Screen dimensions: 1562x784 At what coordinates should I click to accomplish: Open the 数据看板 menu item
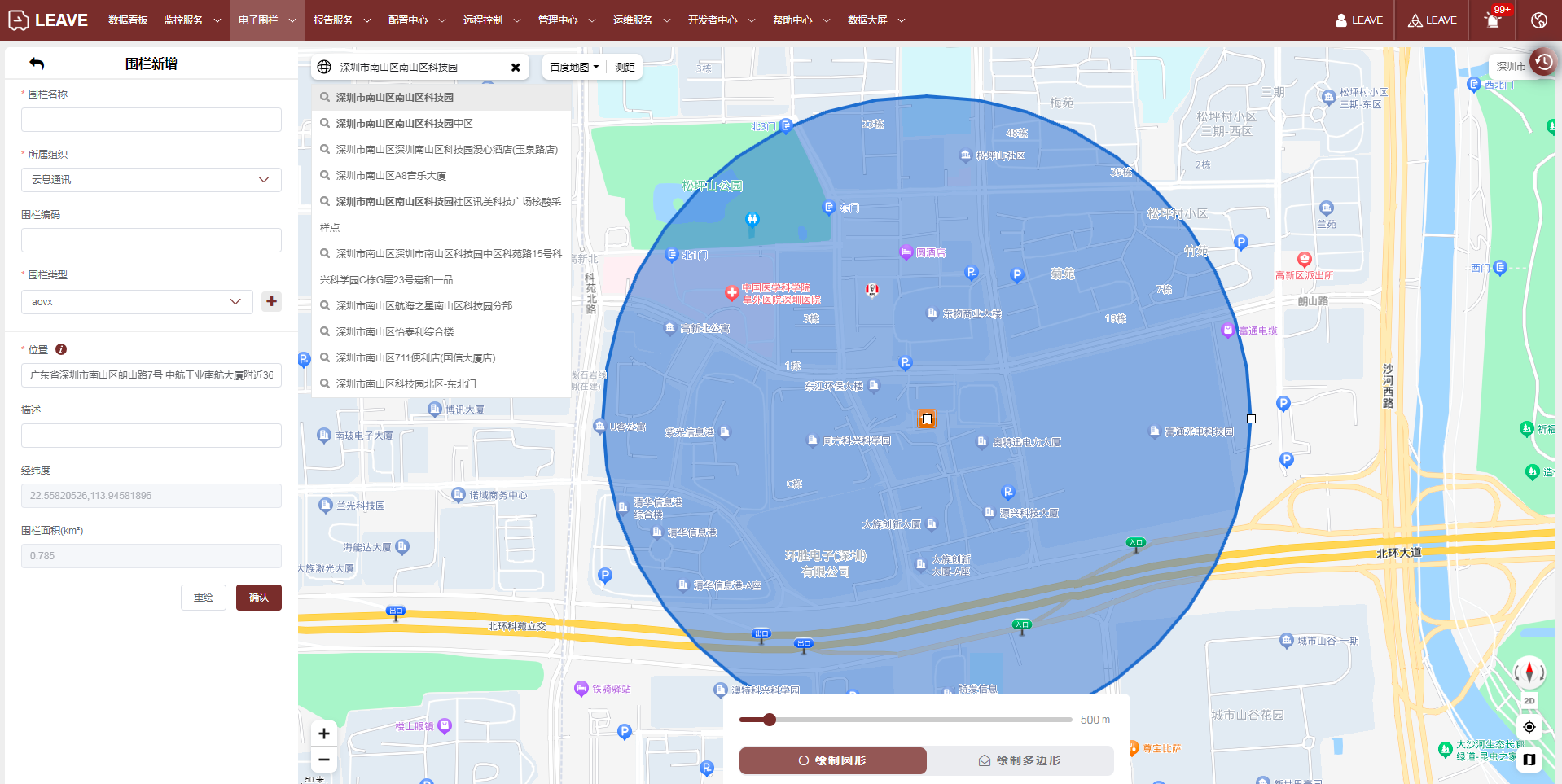pyautogui.click(x=128, y=20)
